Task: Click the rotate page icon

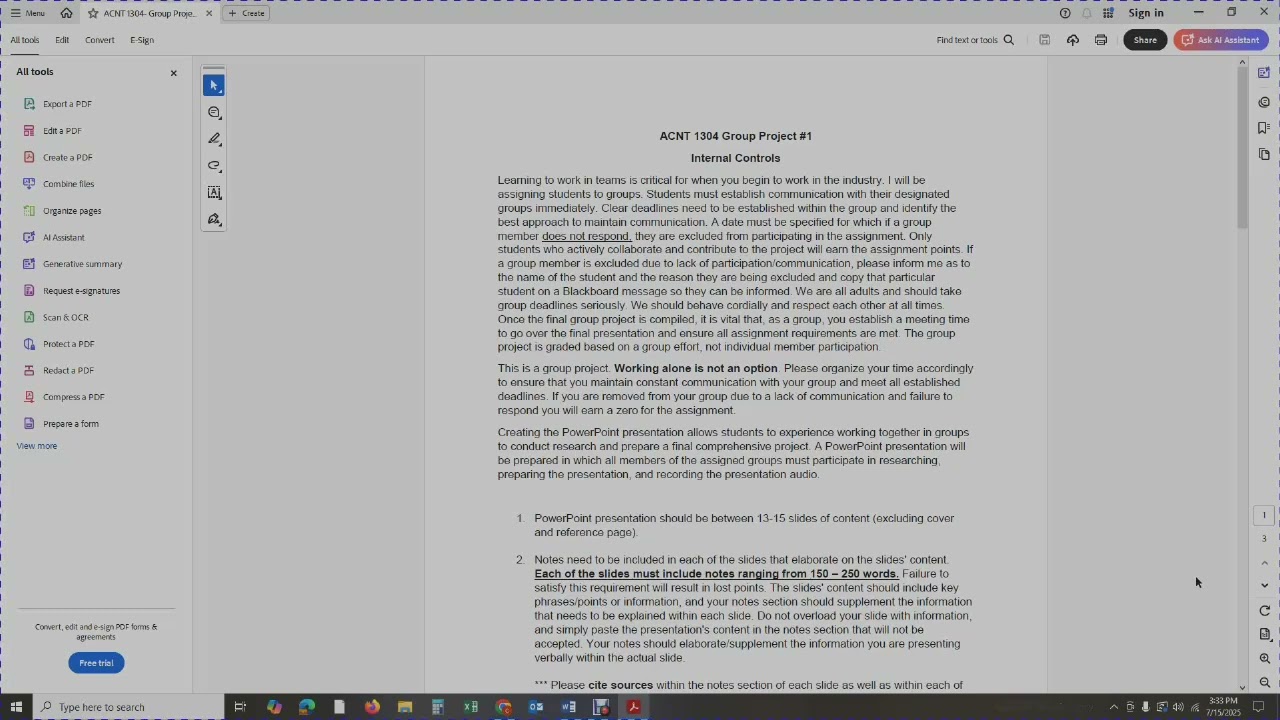Action: pos(1265,610)
